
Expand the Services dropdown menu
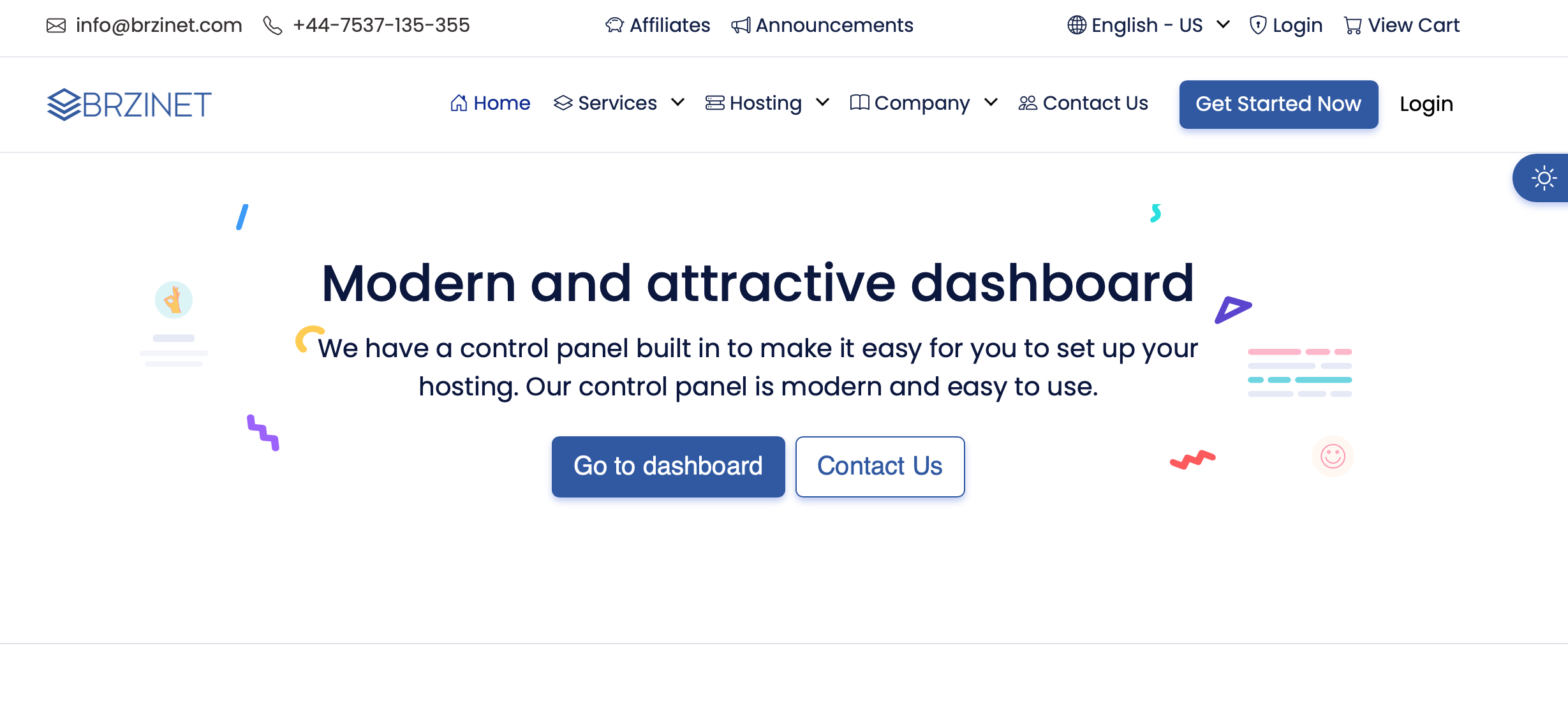[x=617, y=103]
